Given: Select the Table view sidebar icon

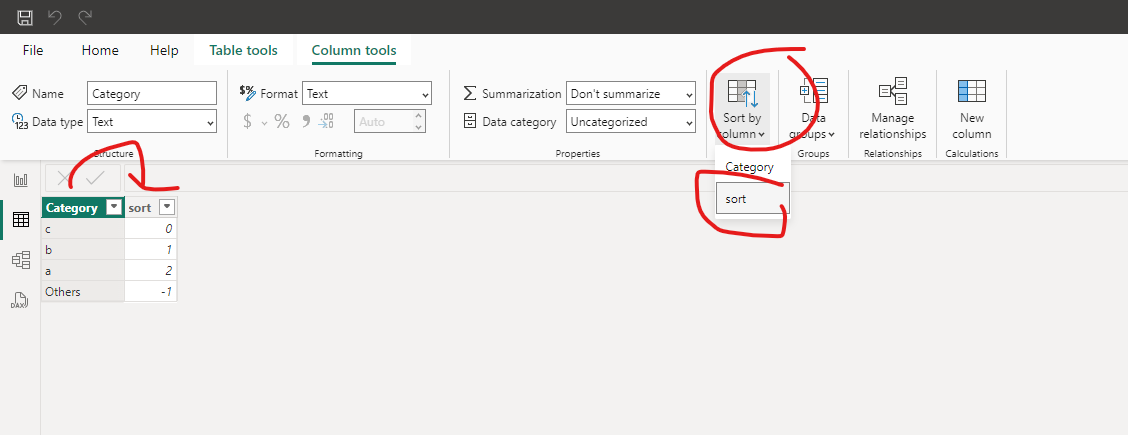Looking at the screenshot, I should pyautogui.click(x=21, y=220).
